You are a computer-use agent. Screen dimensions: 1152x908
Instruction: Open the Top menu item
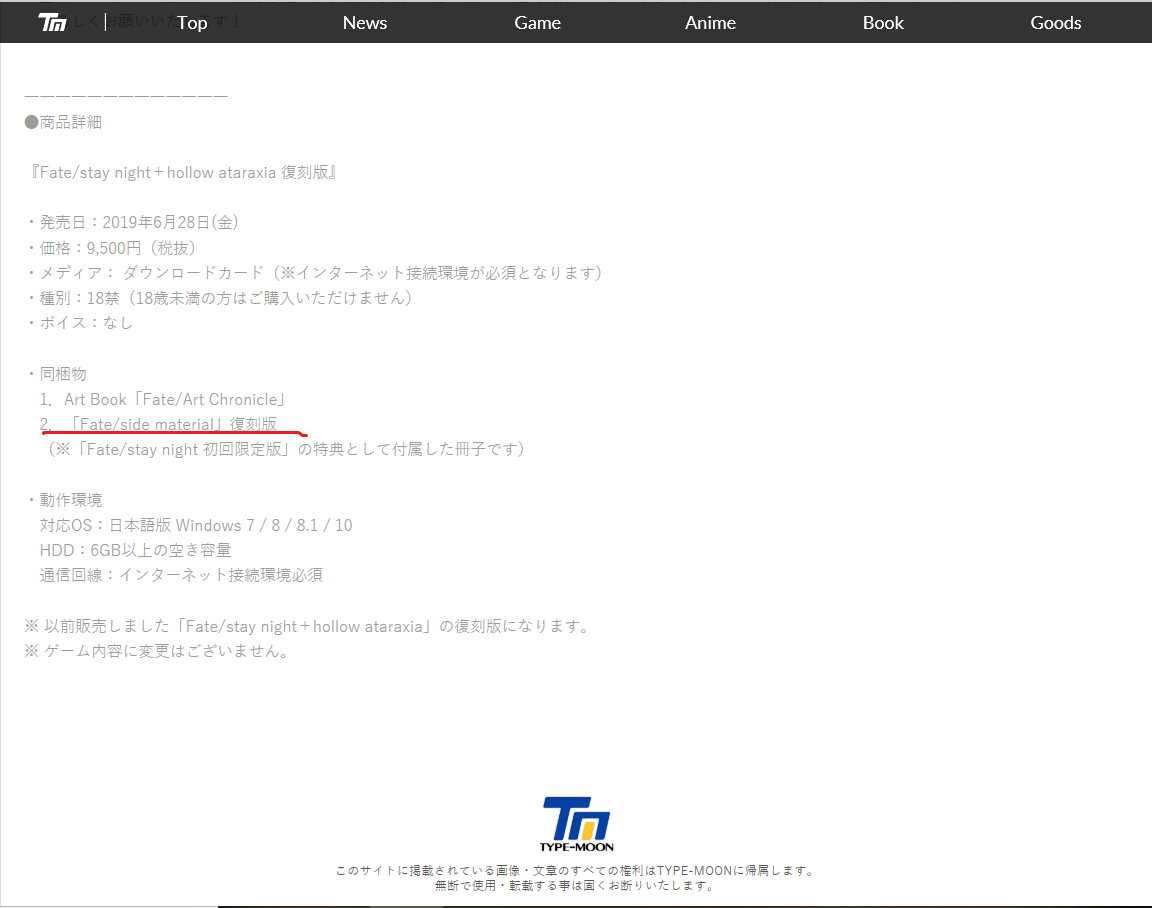[x=192, y=22]
